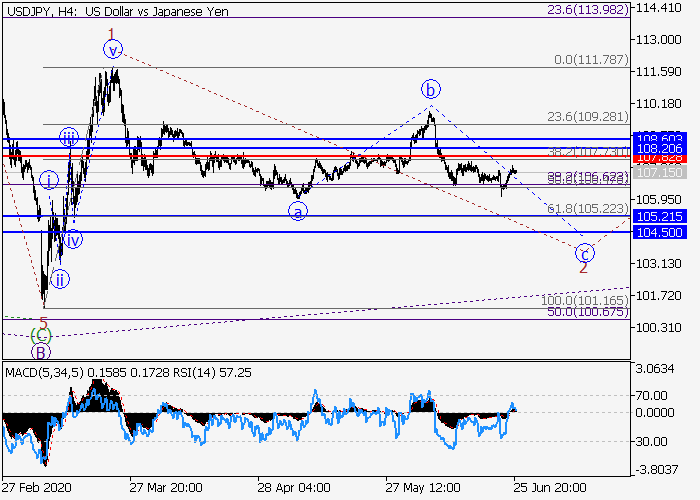
Task: Click the red wave 1 label at top
Action: (112, 33)
